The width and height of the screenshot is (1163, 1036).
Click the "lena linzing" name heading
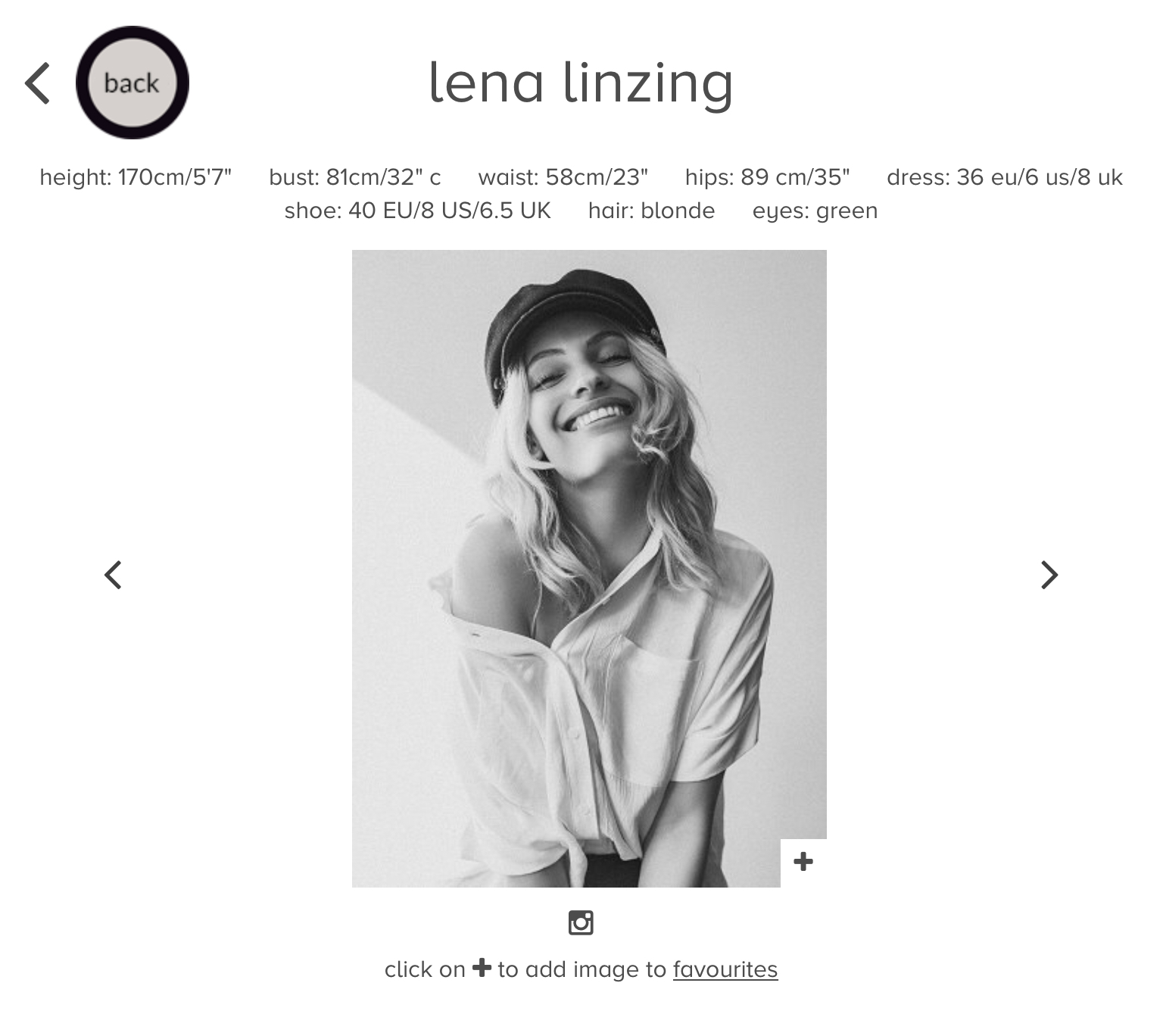tap(581, 83)
